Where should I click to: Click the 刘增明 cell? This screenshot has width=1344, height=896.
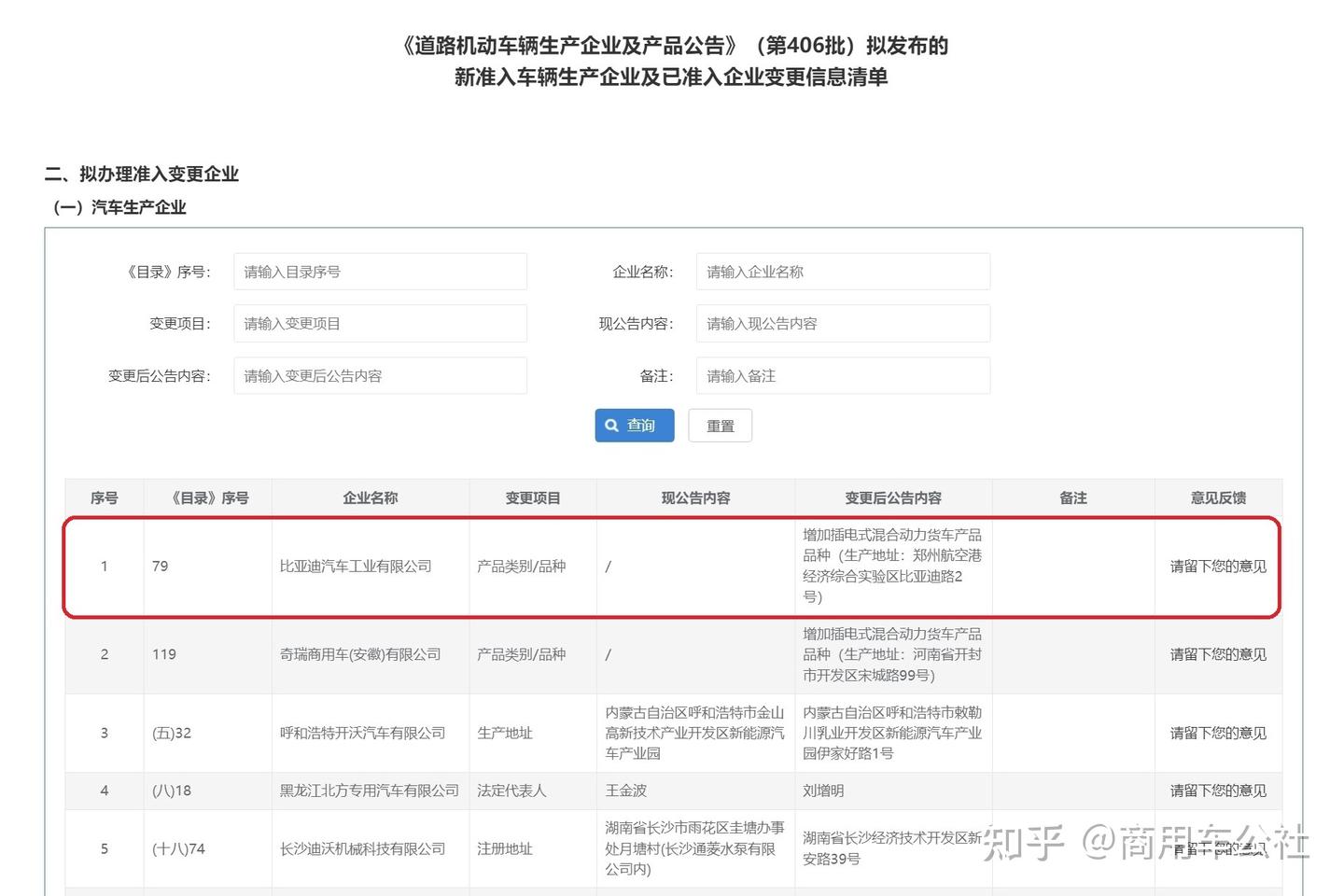(x=893, y=791)
